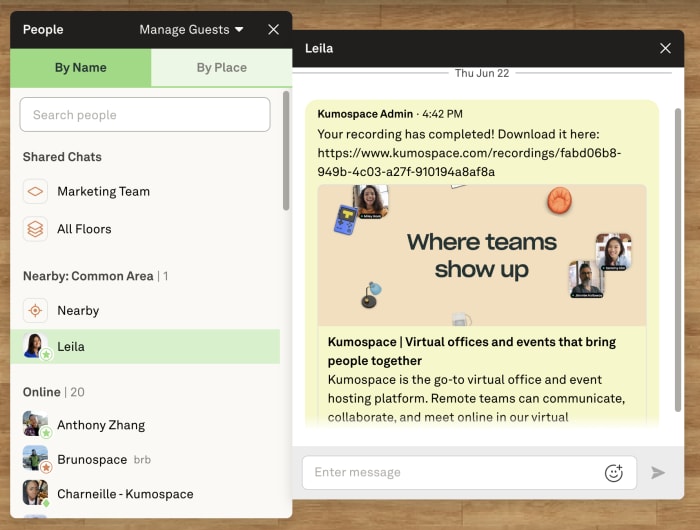Screen dimensions: 700x530
Task: Select the Marketing Team shared chat
Action: (145, 192)
